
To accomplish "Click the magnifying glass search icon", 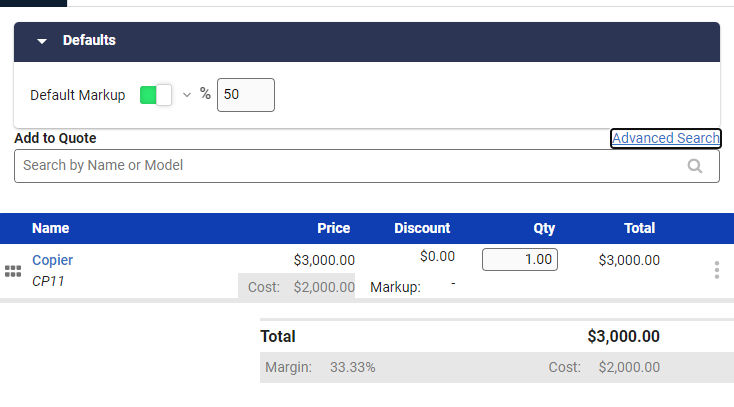I will [695, 167].
